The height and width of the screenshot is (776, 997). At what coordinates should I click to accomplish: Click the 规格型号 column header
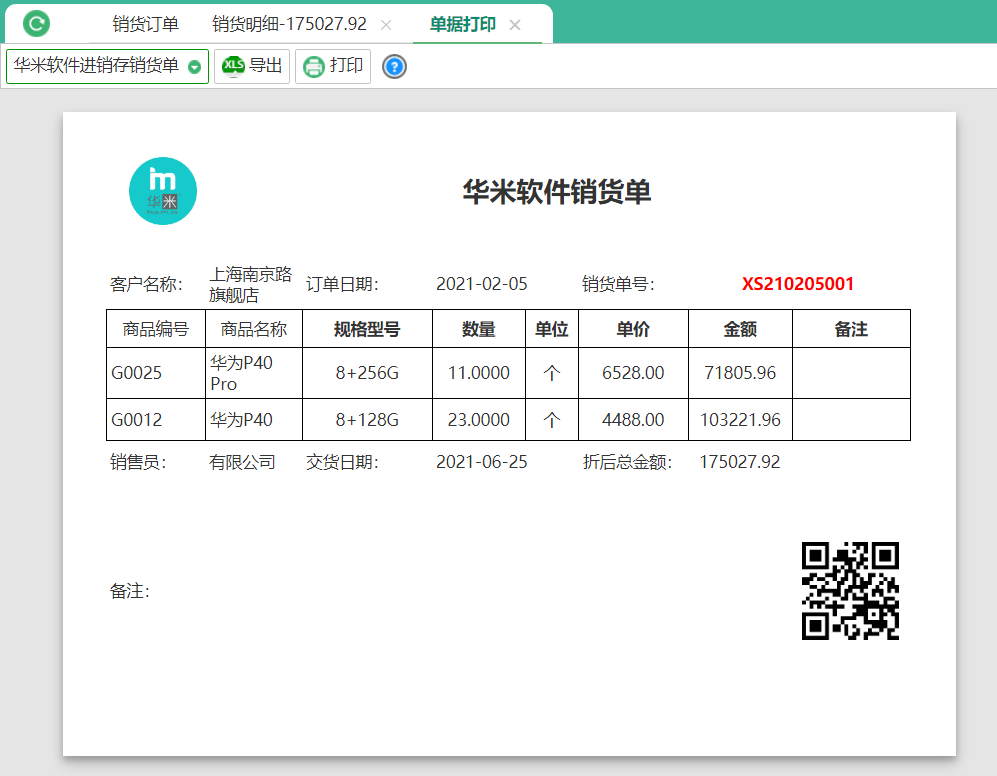[x=367, y=329]
